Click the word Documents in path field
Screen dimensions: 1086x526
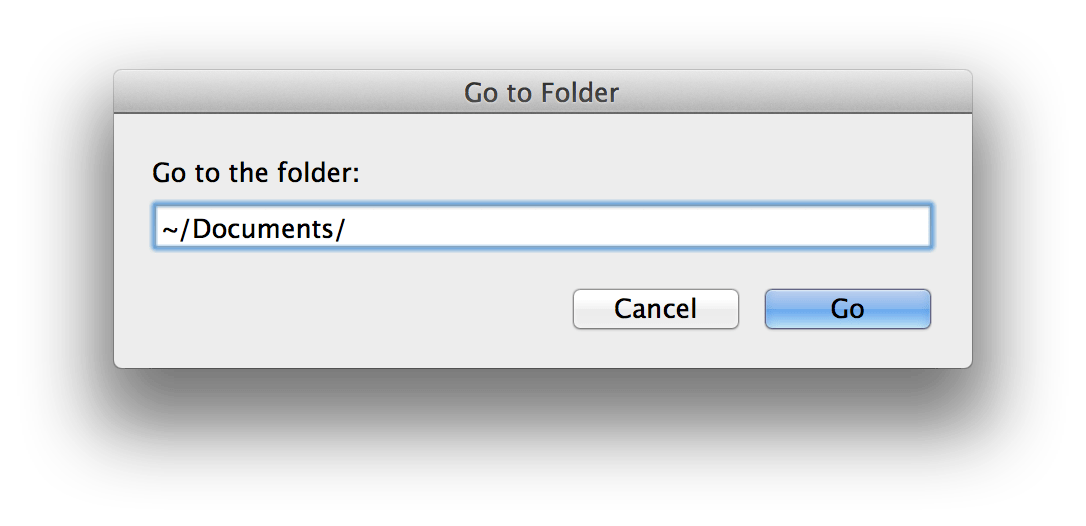[263, 229]
